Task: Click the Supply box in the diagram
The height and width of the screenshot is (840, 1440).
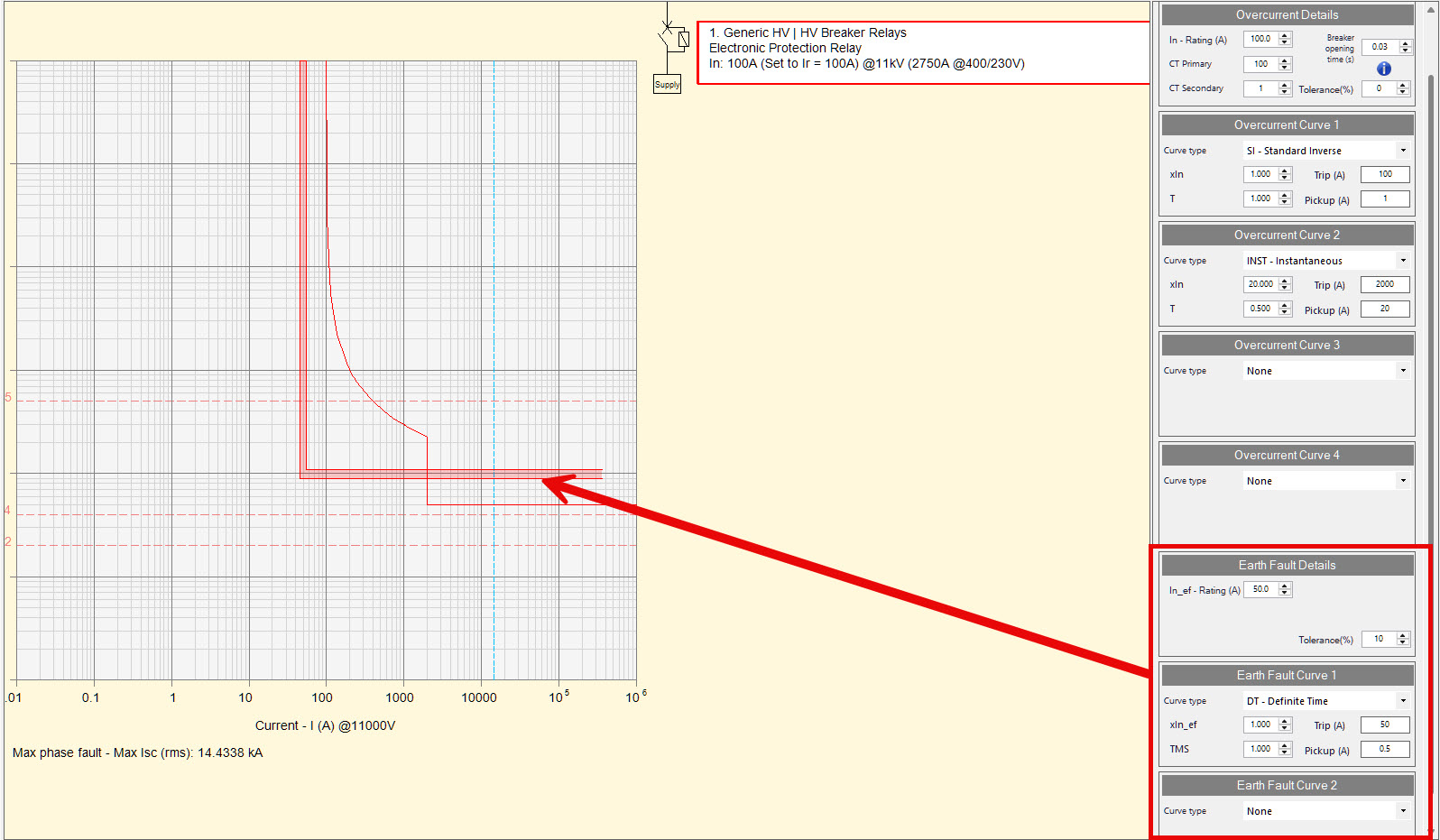Action: click(x=667, y=85)
